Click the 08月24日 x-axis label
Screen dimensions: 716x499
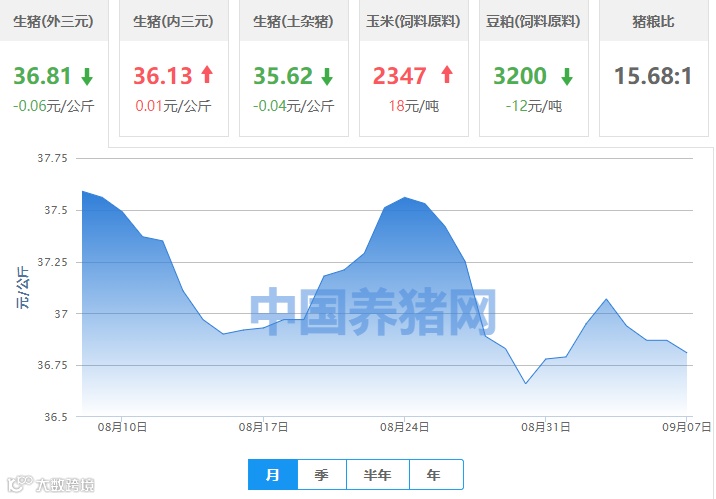coord(405,427)
